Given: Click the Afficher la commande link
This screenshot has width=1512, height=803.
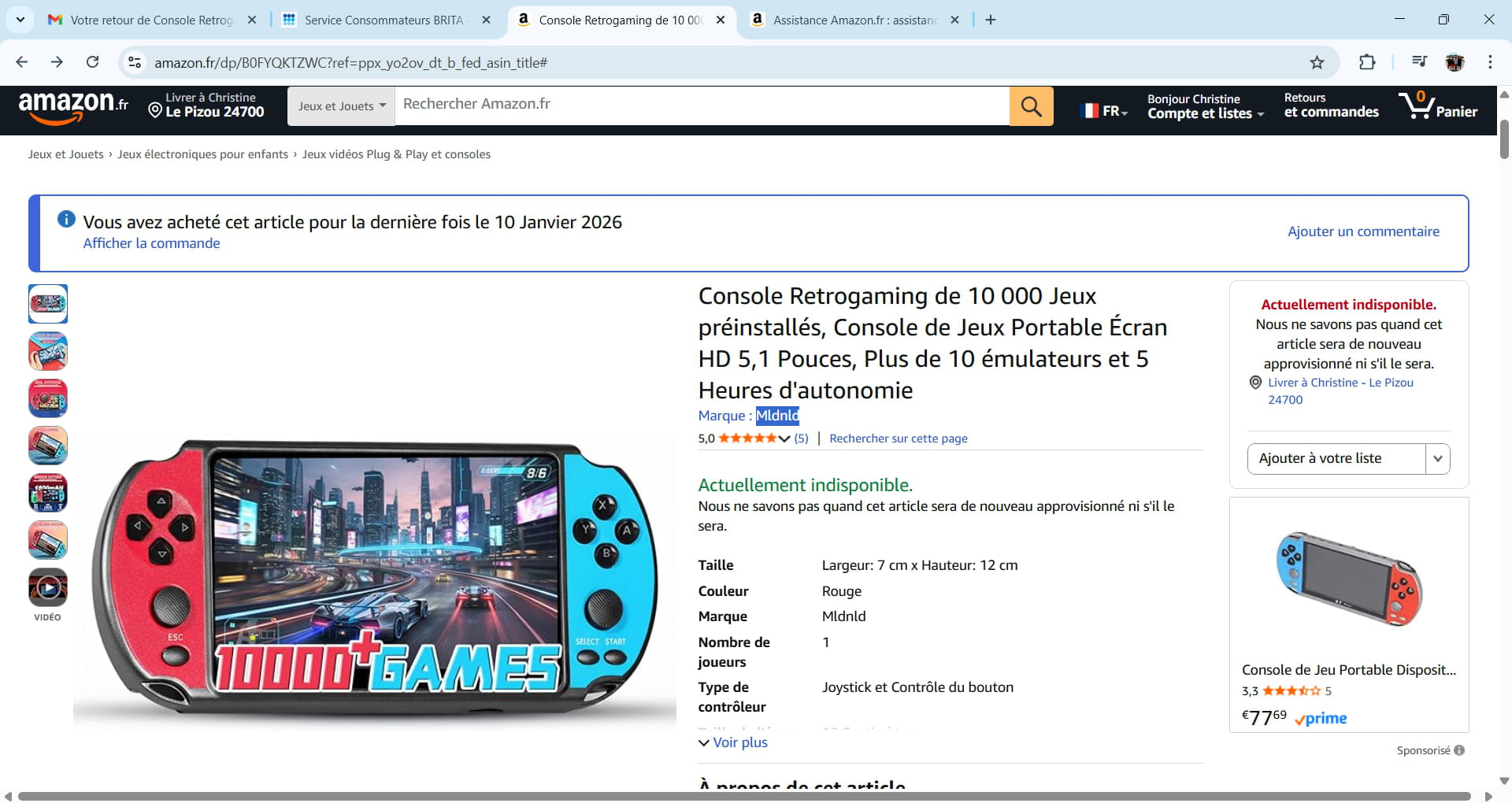Looking at the screenshot, I should [x=152, y=243].
